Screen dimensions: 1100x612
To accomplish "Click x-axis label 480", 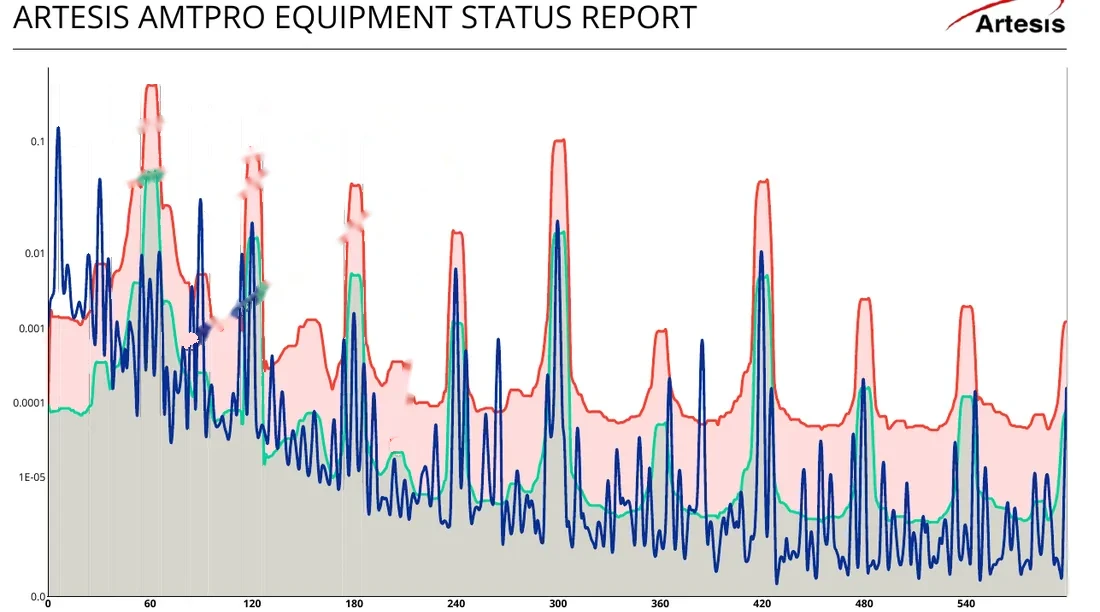I will point(864,604).
